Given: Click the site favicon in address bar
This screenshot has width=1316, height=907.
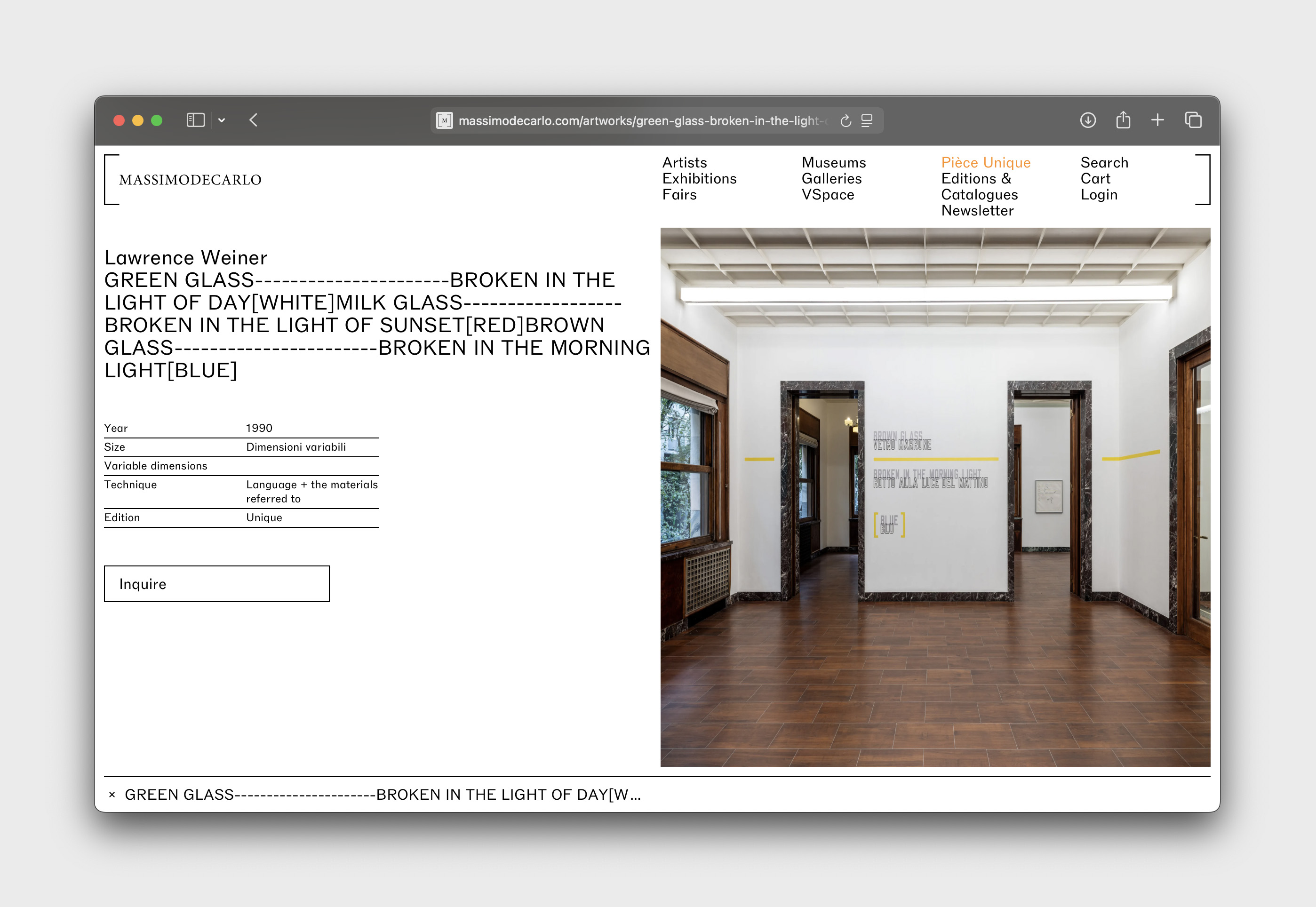Looking at the screenshot, I should (x=444, y=120).
